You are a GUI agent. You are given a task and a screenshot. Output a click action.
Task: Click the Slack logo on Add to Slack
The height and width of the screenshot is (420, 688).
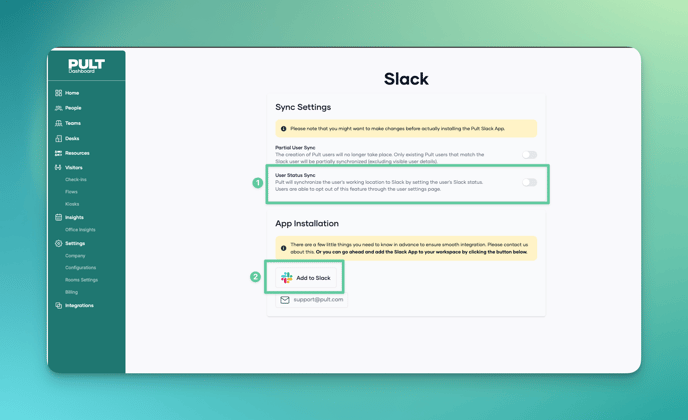[287, 278]
